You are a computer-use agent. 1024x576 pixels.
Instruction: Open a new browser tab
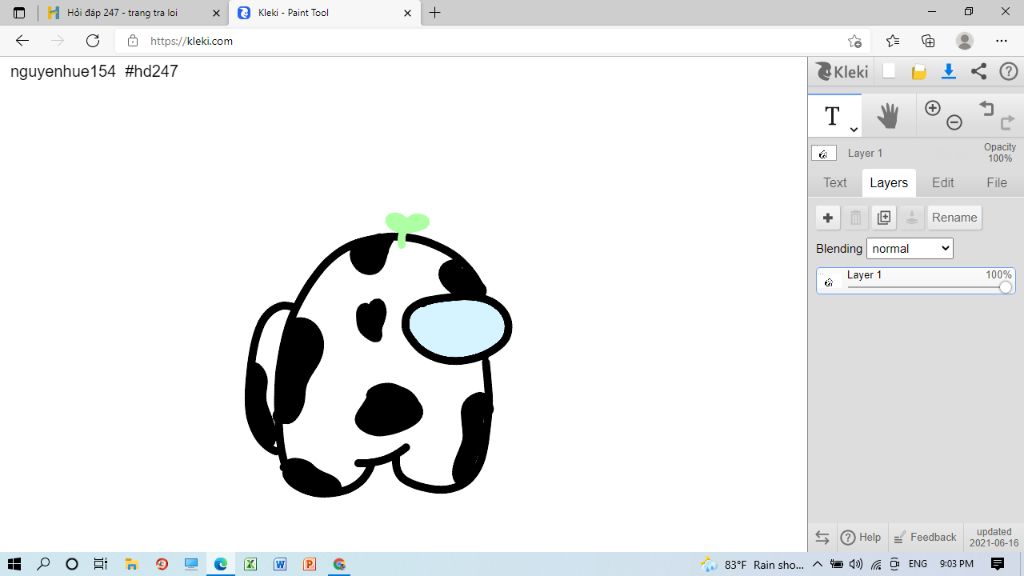click(x=435, y=12)
